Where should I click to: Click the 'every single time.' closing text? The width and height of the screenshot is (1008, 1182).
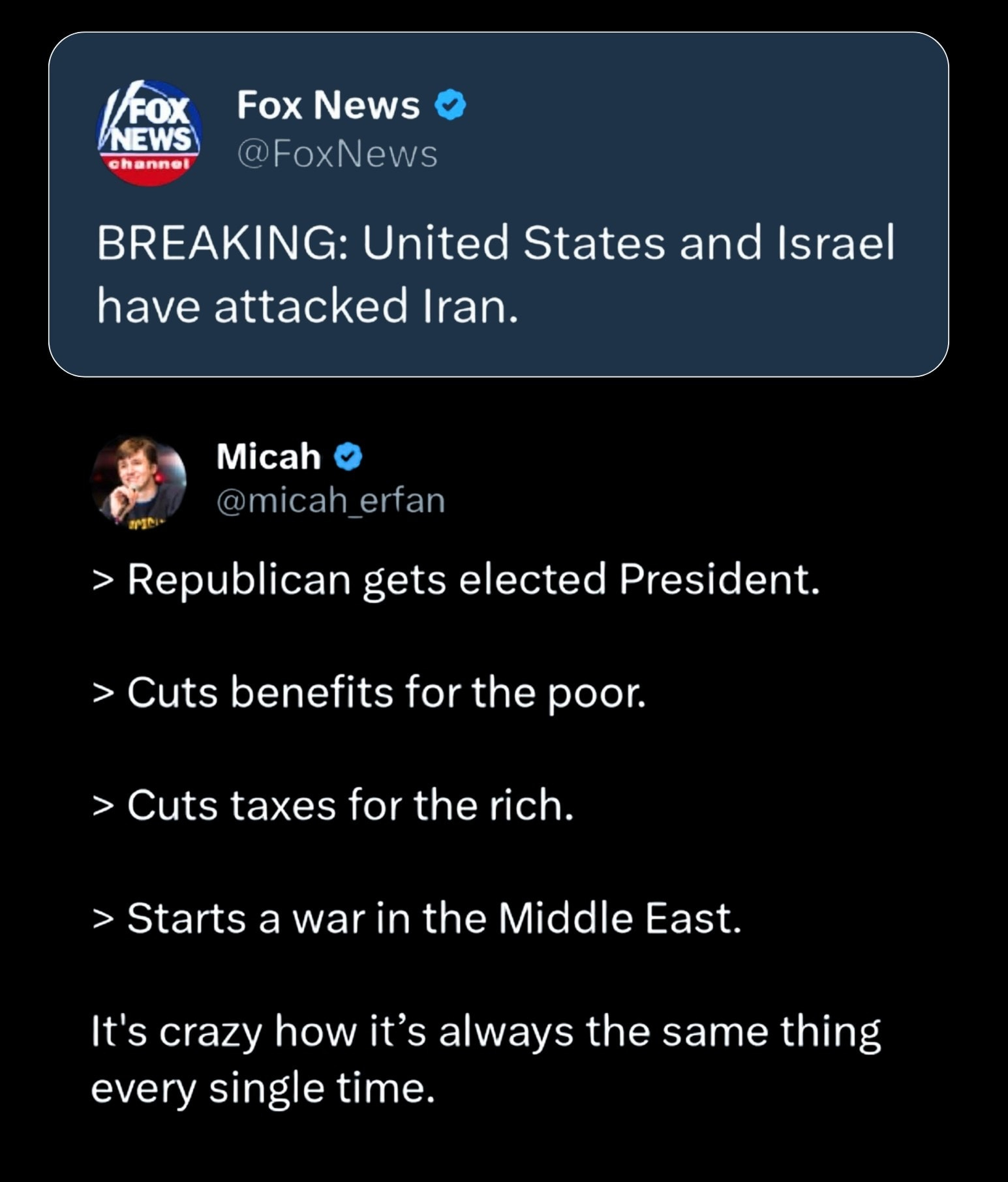point(262,1088)
